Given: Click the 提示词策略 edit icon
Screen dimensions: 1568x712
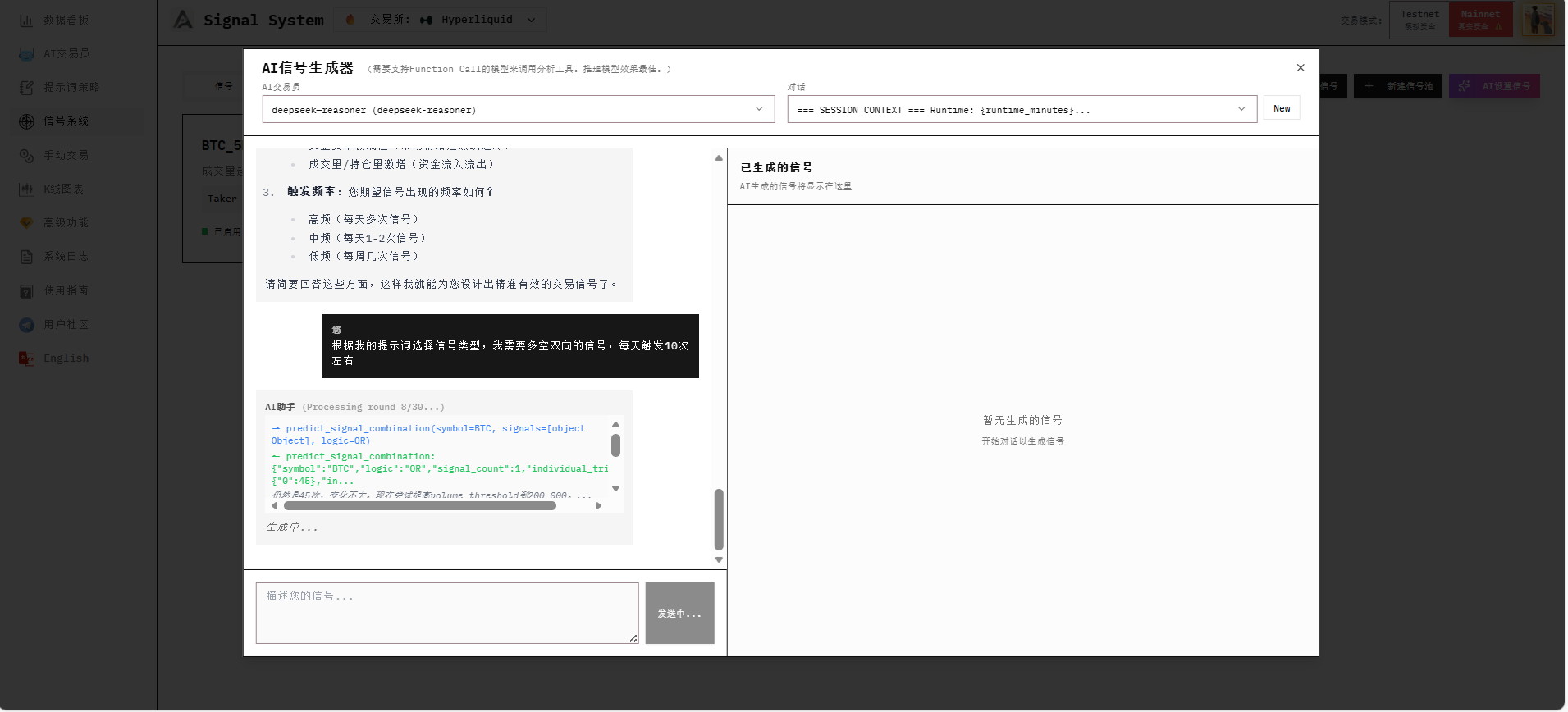Looking at the screenshot, I should tap(26, 88).
